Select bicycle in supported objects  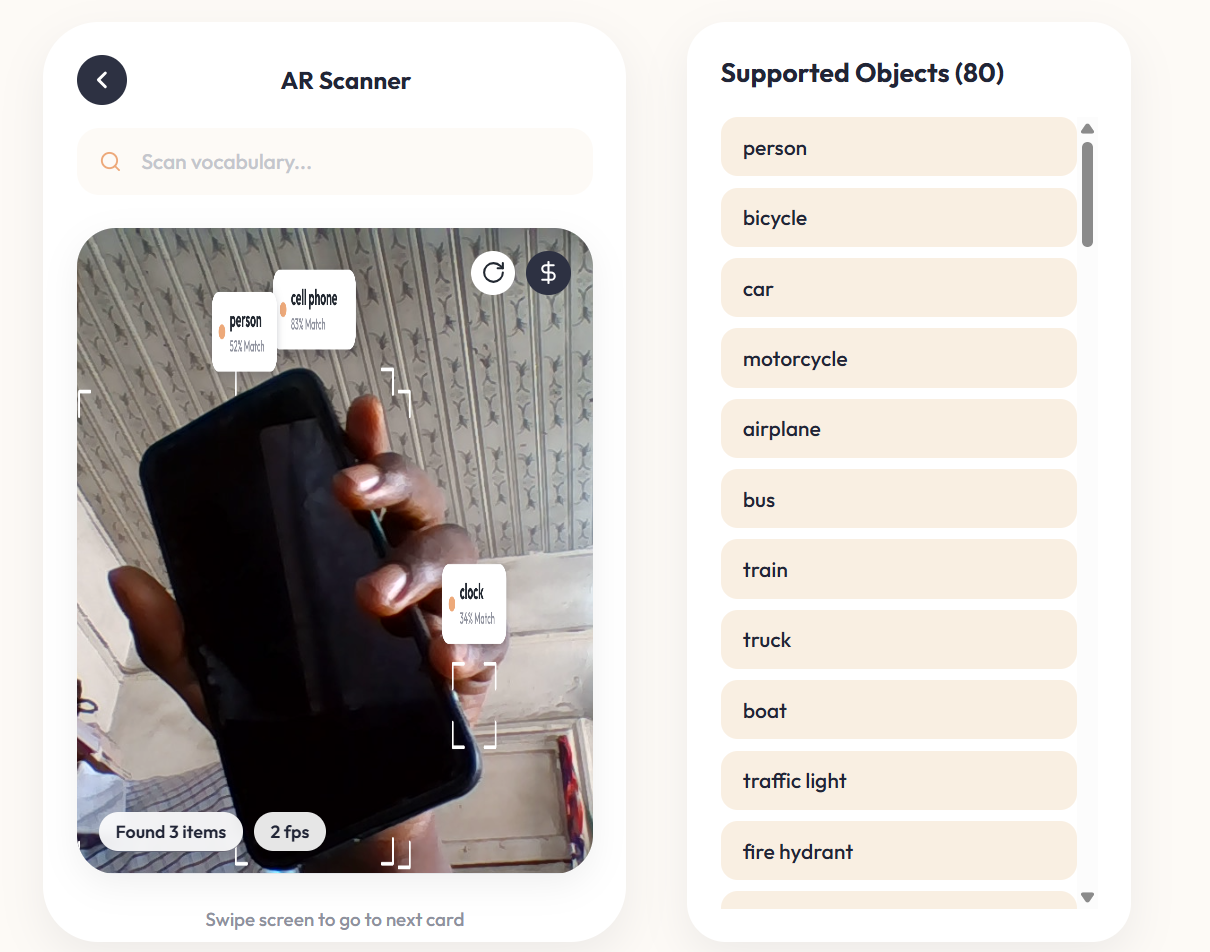(x=898, y=218)
